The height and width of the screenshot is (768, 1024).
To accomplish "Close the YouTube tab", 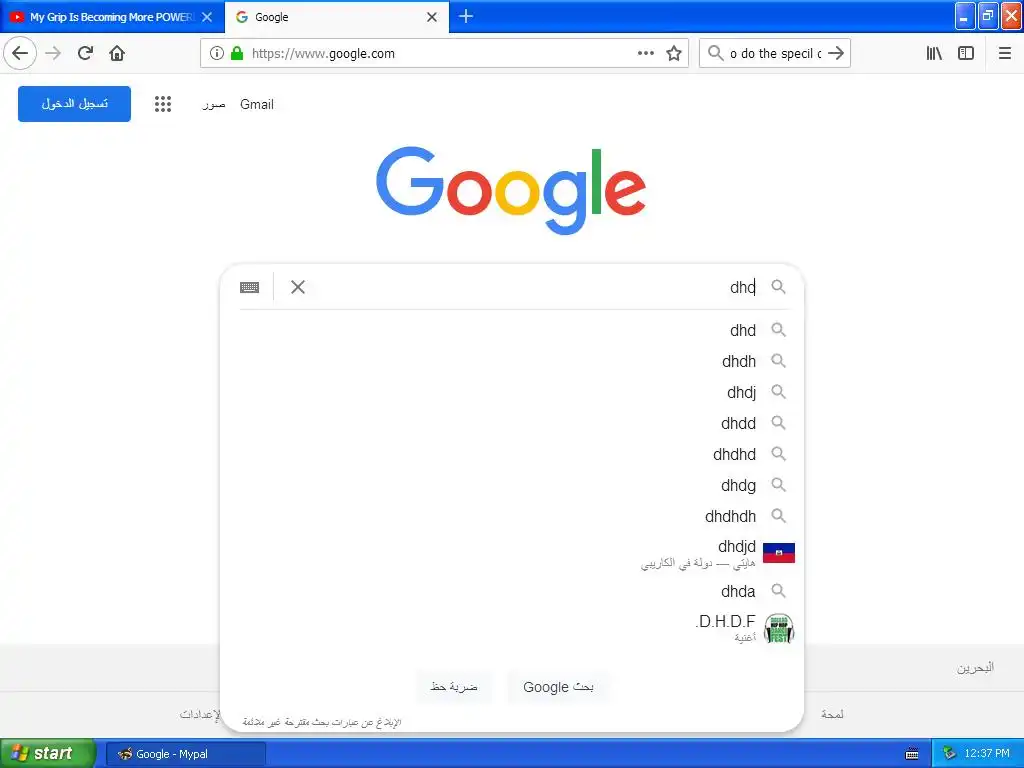I will pyautogui.click(x=207, y=17).
